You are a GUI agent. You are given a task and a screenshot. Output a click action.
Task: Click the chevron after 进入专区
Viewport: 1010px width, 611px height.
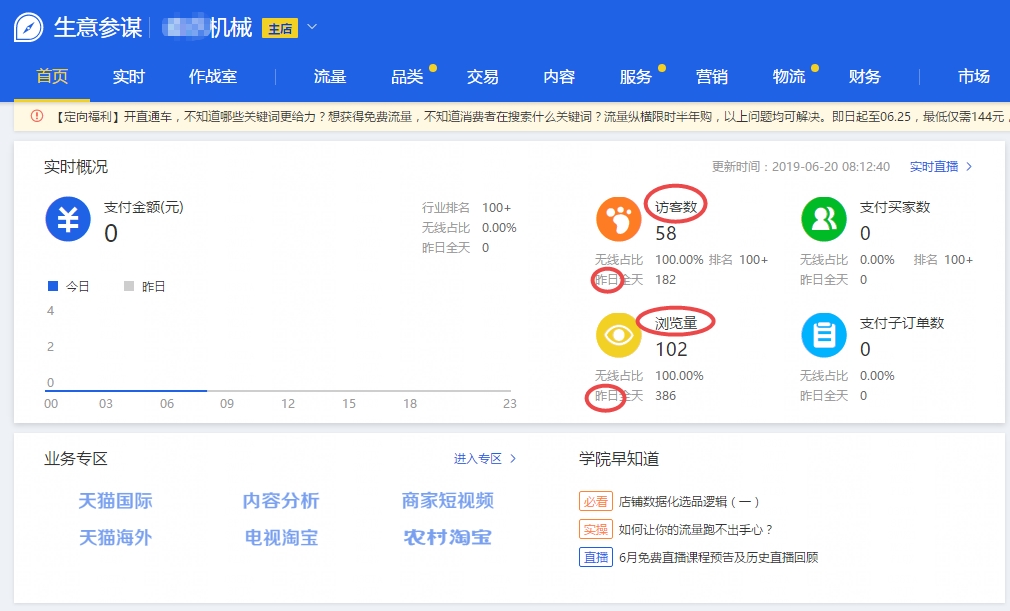tap(513, 458)
